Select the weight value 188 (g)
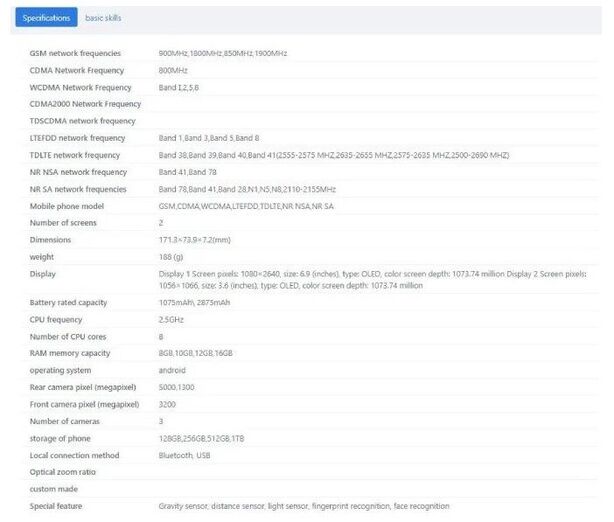The image size is (614, 522). (x=173, y=257)
